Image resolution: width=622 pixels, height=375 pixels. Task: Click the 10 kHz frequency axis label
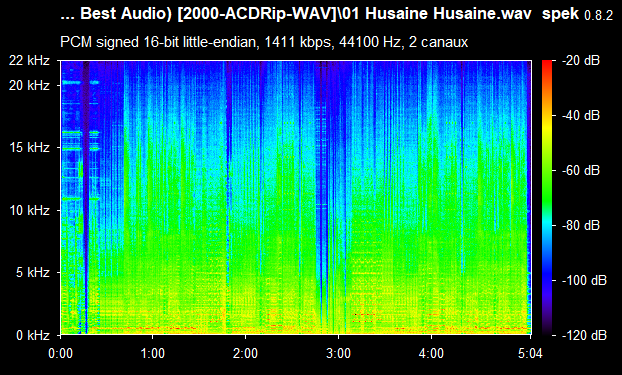tap(29, 210)
